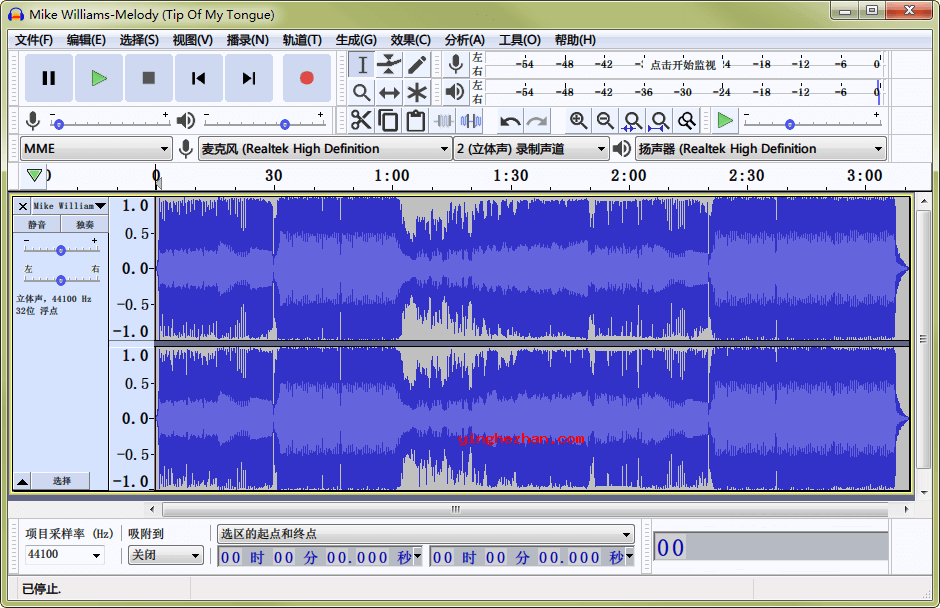Image resolution: width=940 pixels, height=608 pixels.
Task: Open the 播录(N) menu
Action: click(x=248, y=40)
